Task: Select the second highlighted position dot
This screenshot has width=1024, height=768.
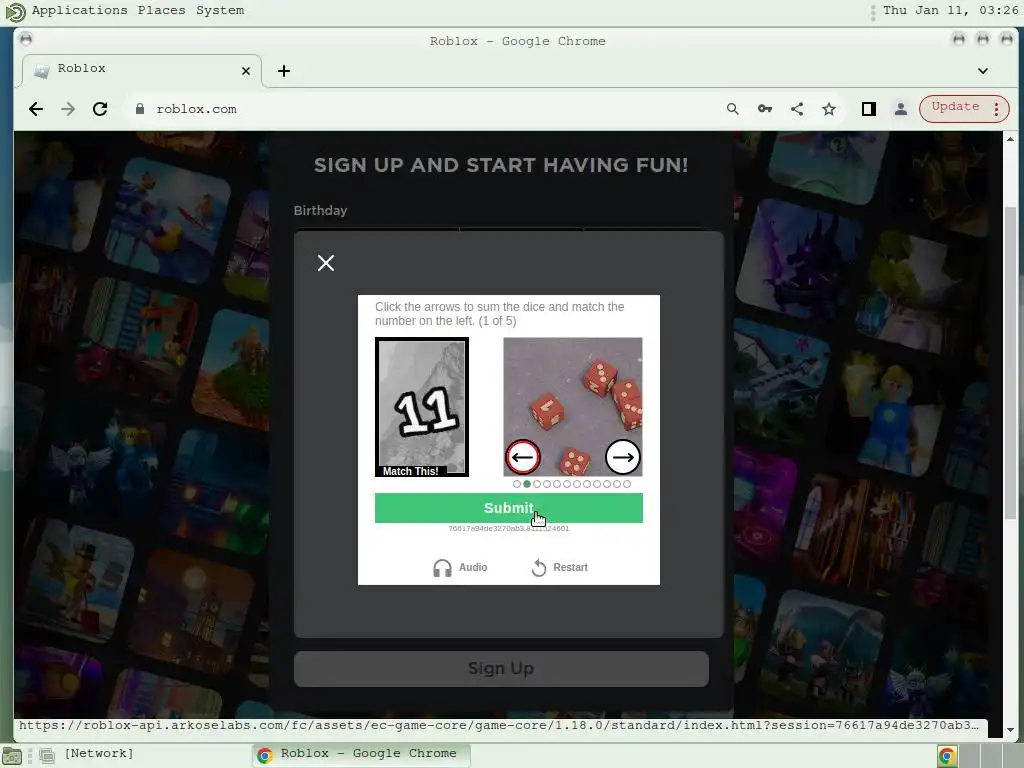Action: (527, 484)
